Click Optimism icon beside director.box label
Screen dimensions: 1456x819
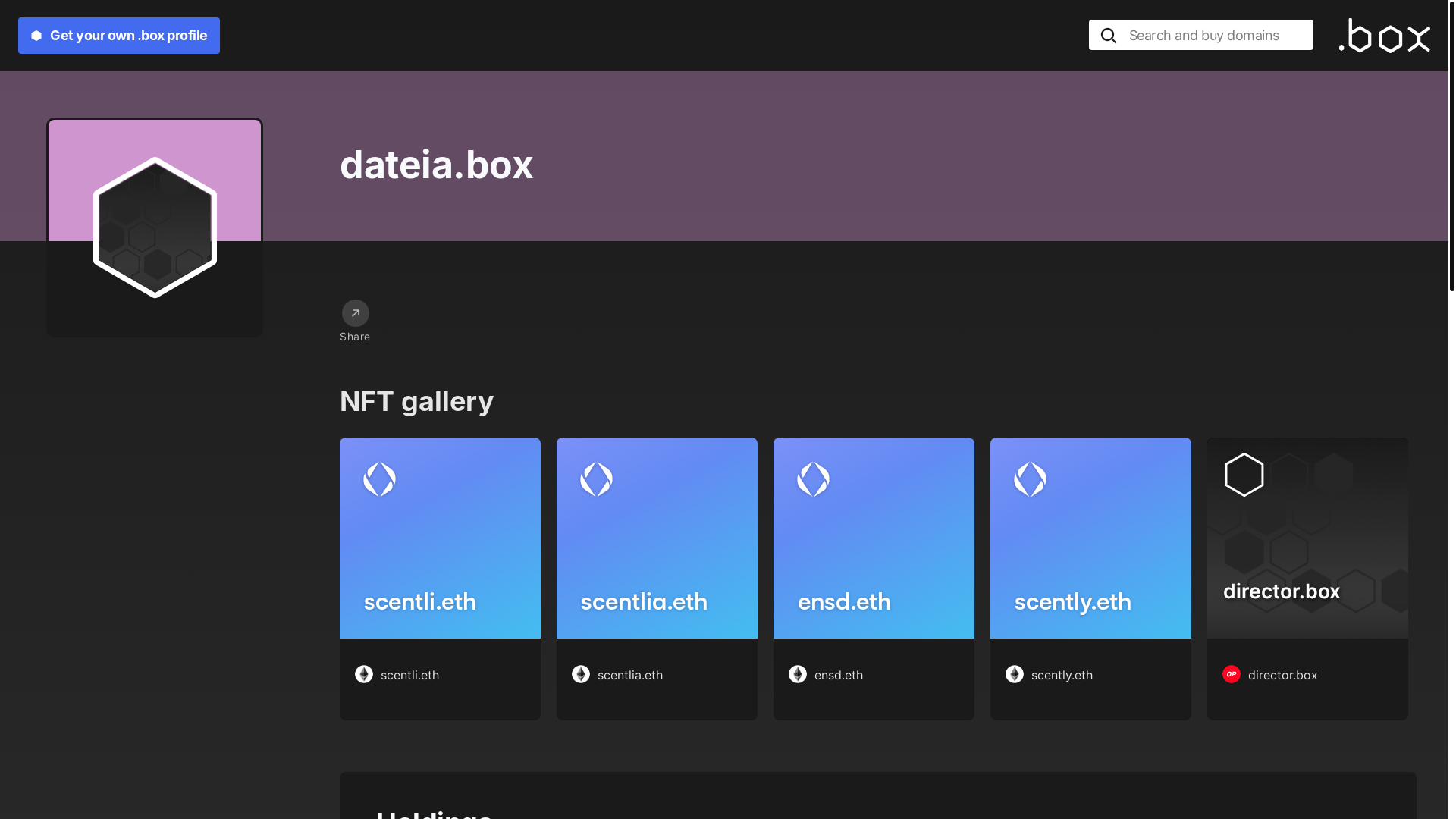(1232, 674)
